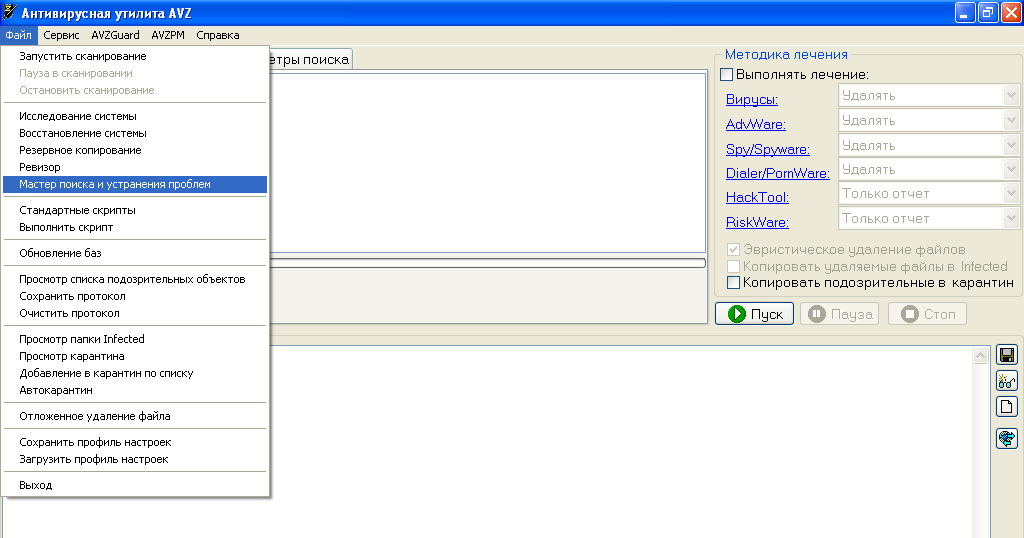Click the Стоп button
The image size is (1024, 538).
[x=927, y=314]
